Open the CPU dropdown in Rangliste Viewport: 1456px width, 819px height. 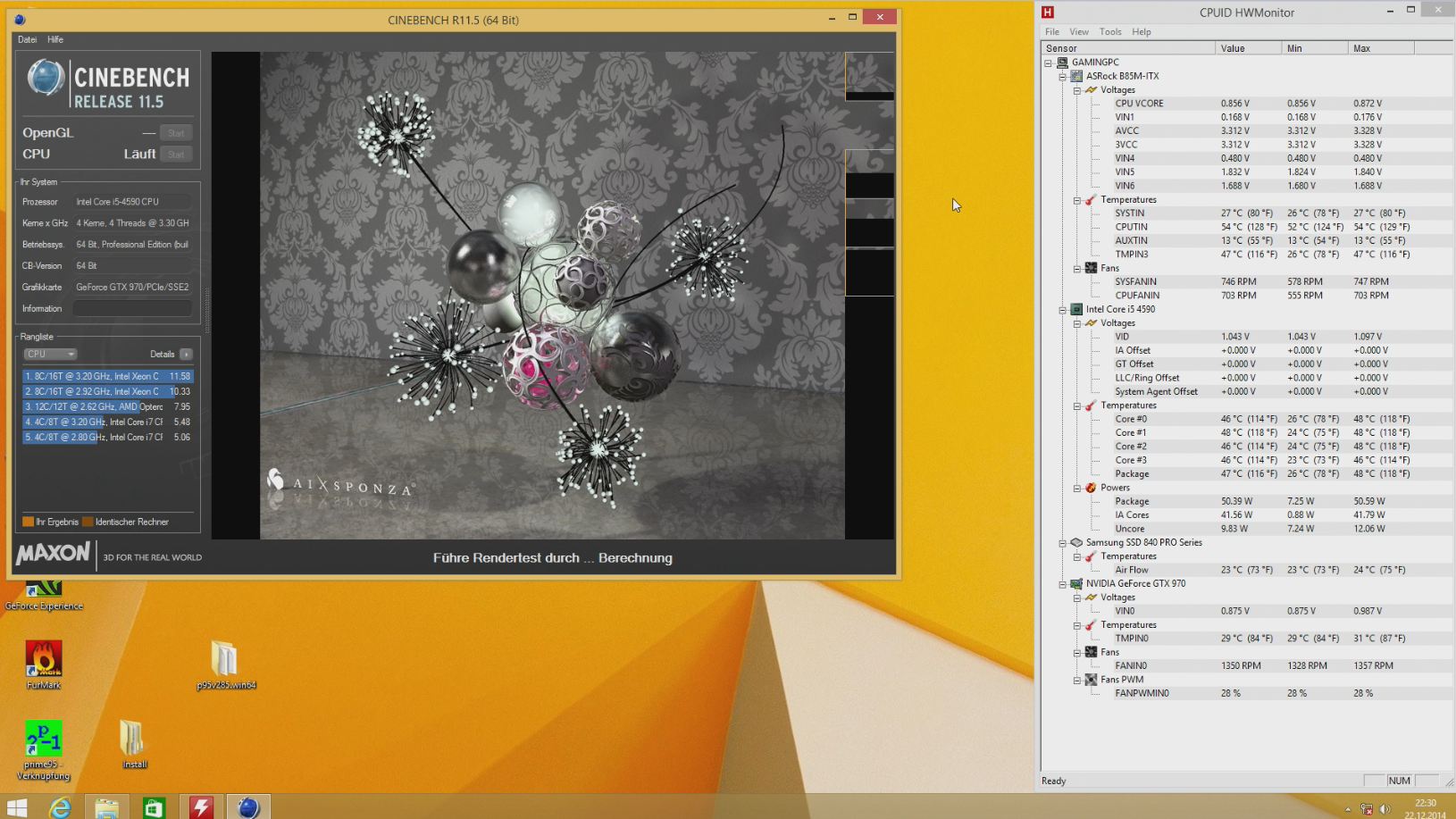point(49,355)
